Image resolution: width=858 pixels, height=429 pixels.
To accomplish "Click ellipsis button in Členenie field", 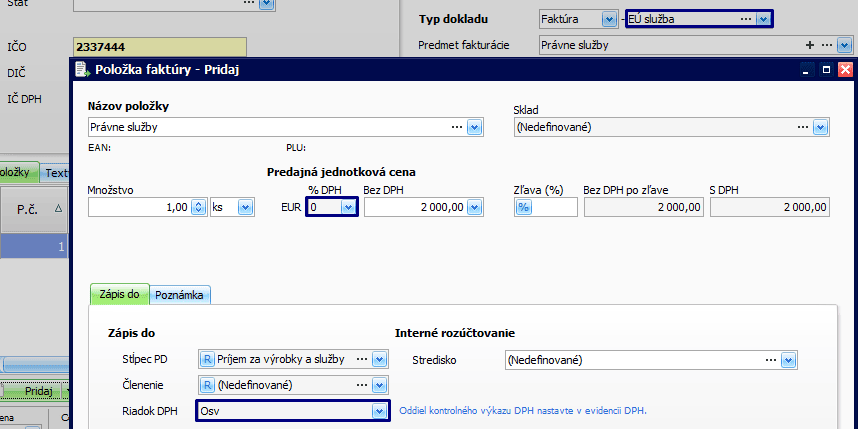I will [361, 384].
